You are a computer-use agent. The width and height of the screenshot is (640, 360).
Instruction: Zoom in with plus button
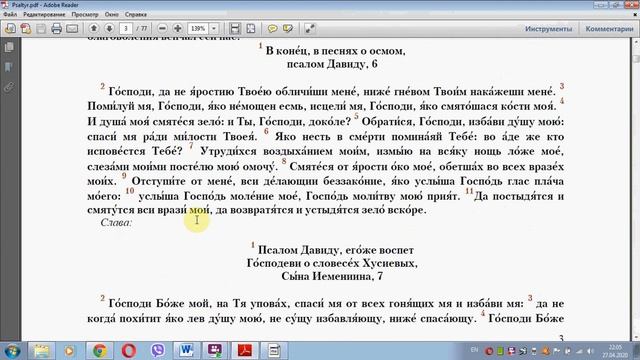[178, 29]
